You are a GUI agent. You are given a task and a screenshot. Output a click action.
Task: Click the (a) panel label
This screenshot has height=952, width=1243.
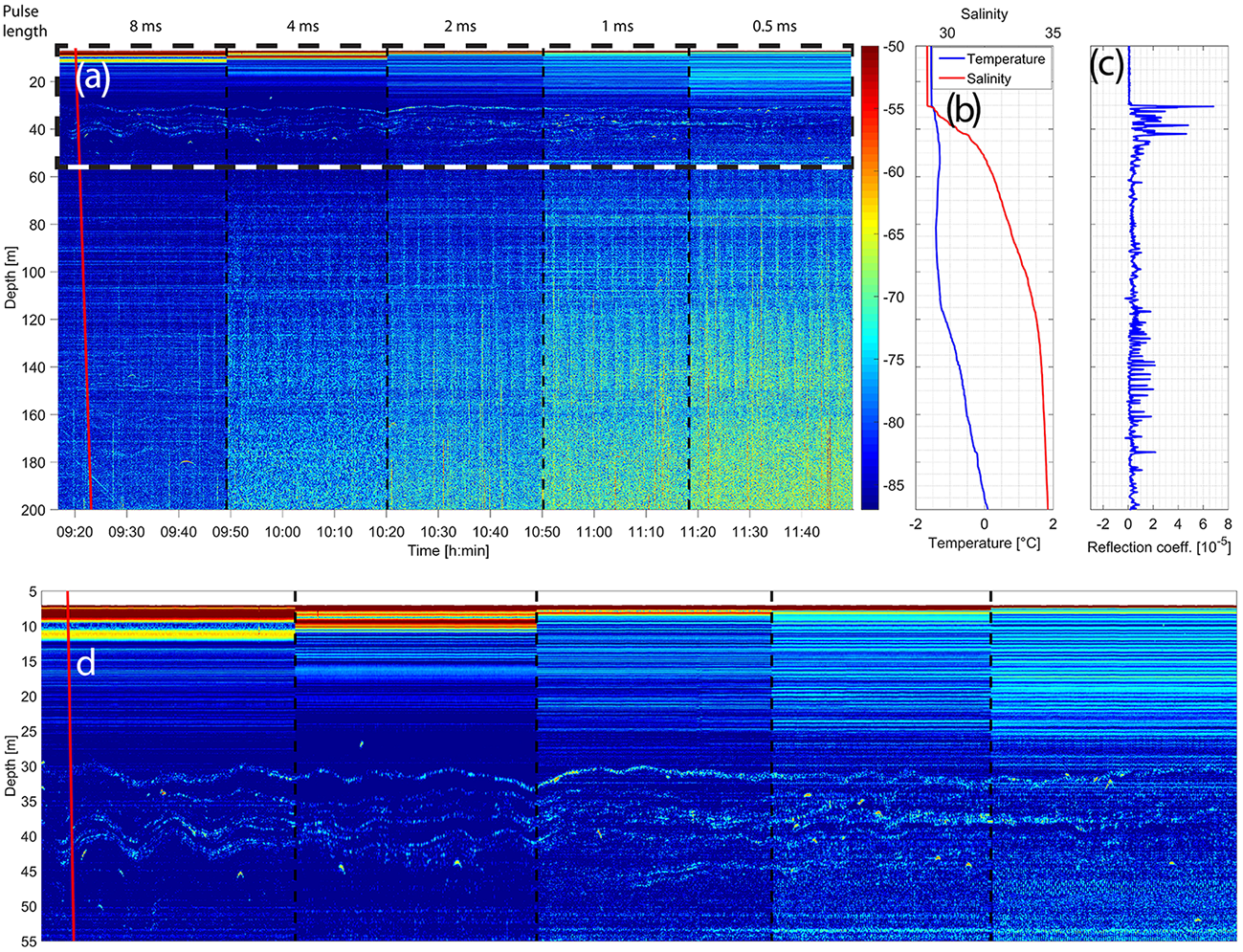tap(92, 79)
